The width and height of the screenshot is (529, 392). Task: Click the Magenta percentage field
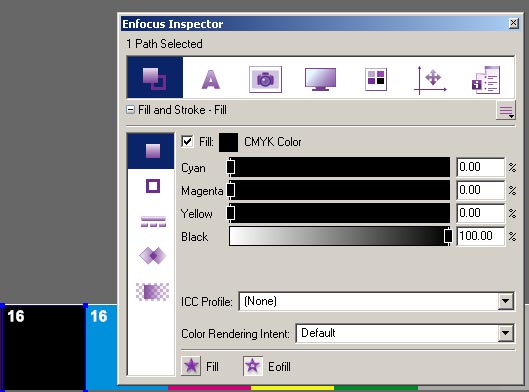tap(480, 190)
